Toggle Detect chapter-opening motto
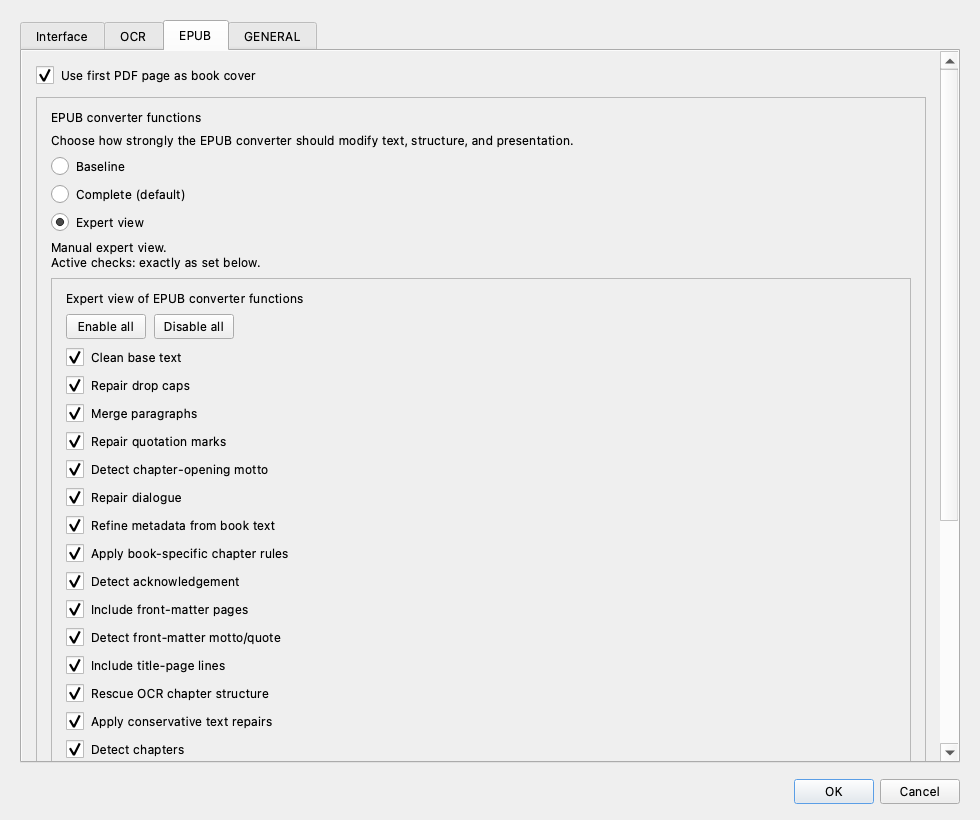Screen dimensions: 980x820 click(x=75, y=469)
